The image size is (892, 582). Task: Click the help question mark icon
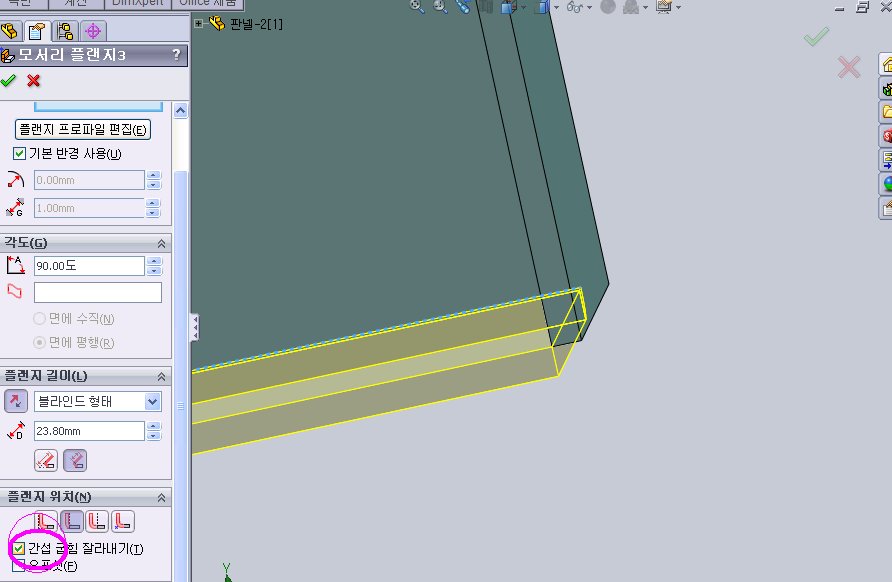[x=176, y=55]
